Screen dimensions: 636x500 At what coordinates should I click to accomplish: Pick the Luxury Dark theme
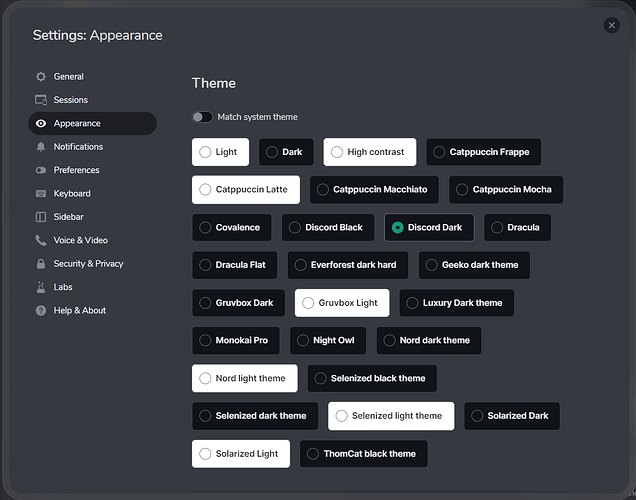pyautogui.click(x=457, y=303)
